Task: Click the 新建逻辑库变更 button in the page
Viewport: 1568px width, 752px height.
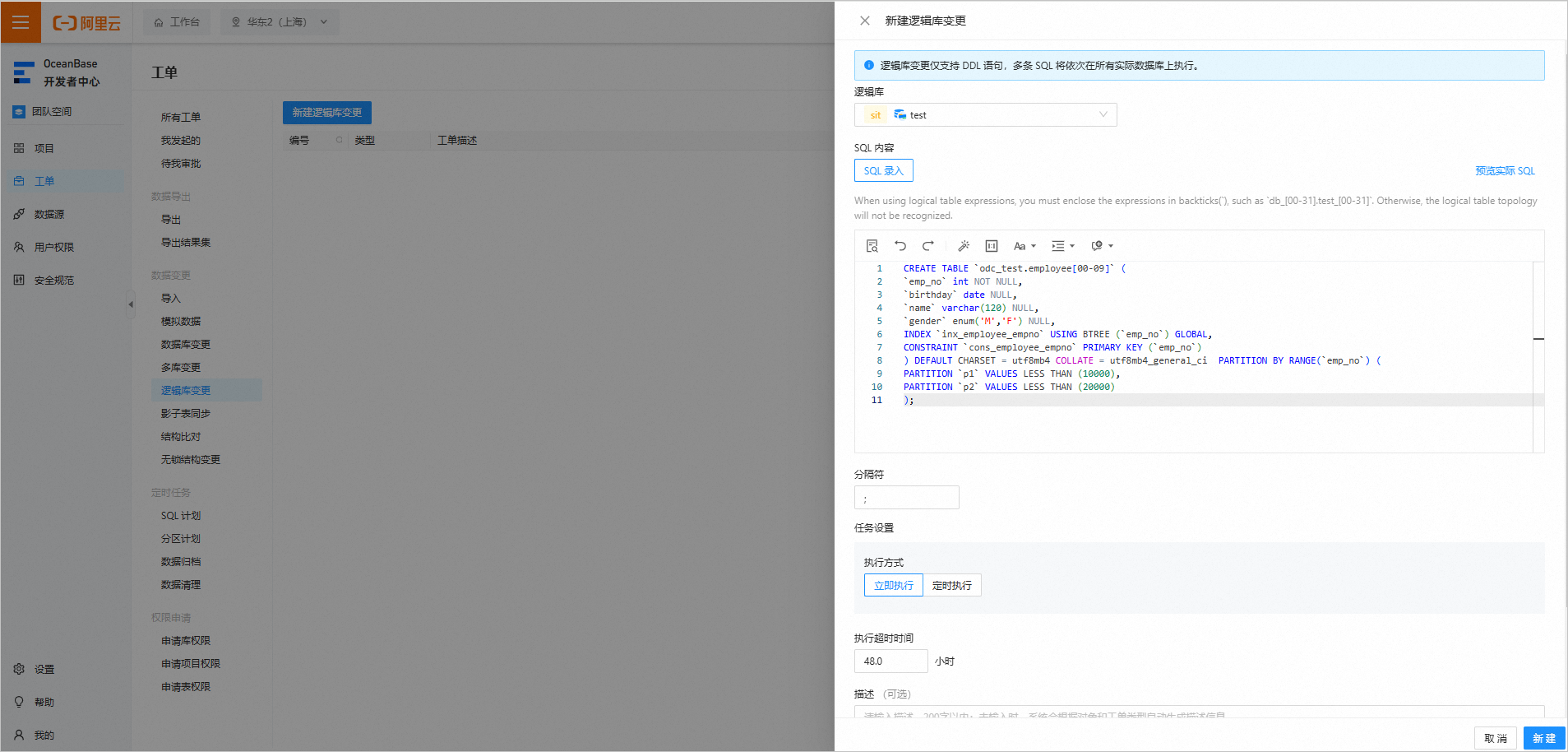Action: click(327, 113)
